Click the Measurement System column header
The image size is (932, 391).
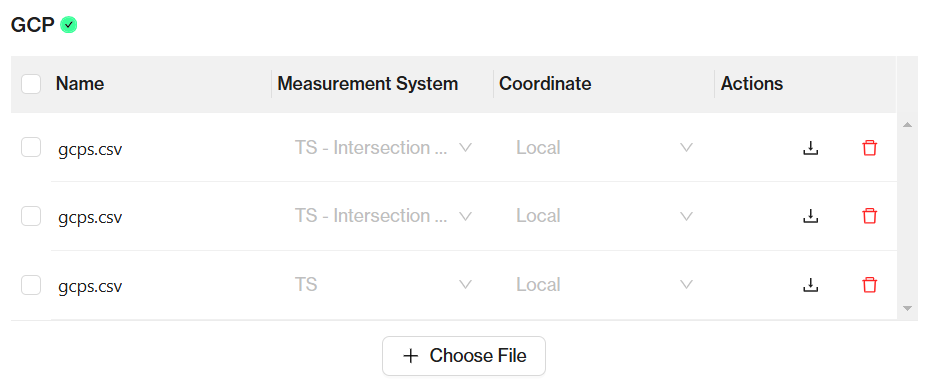pyautogui.click(x=368, y=84)
